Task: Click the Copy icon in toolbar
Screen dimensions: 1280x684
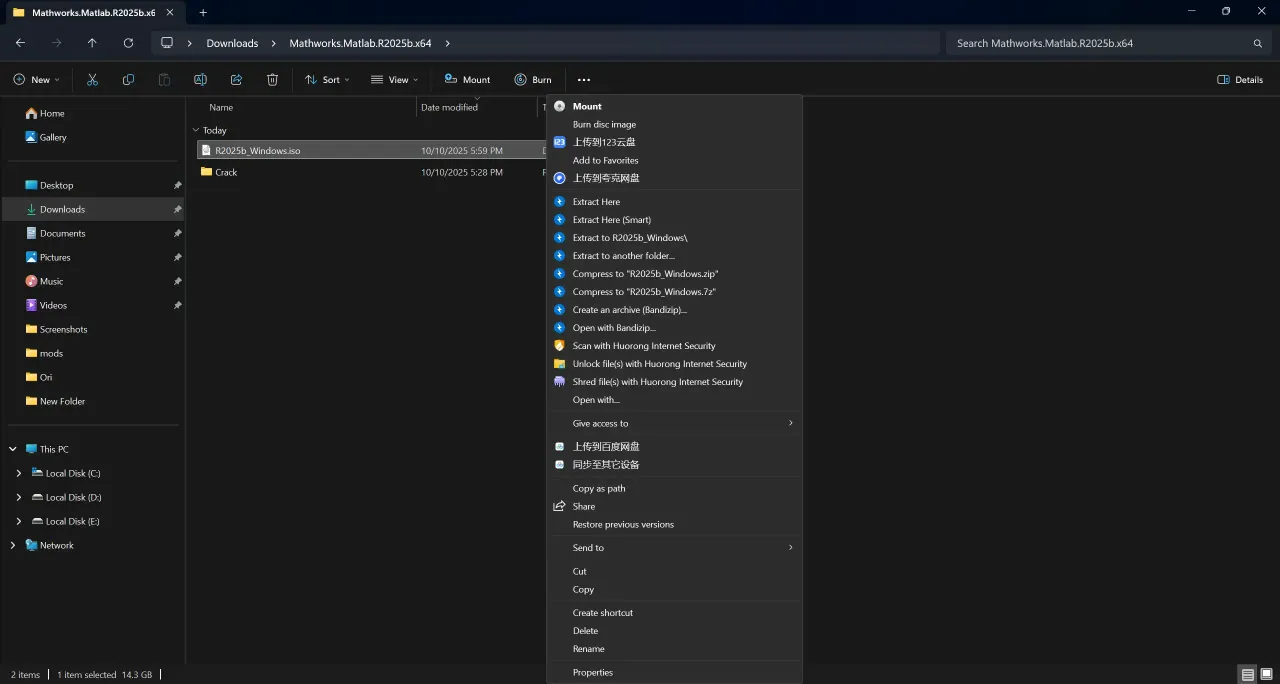Action: (128, 80)
